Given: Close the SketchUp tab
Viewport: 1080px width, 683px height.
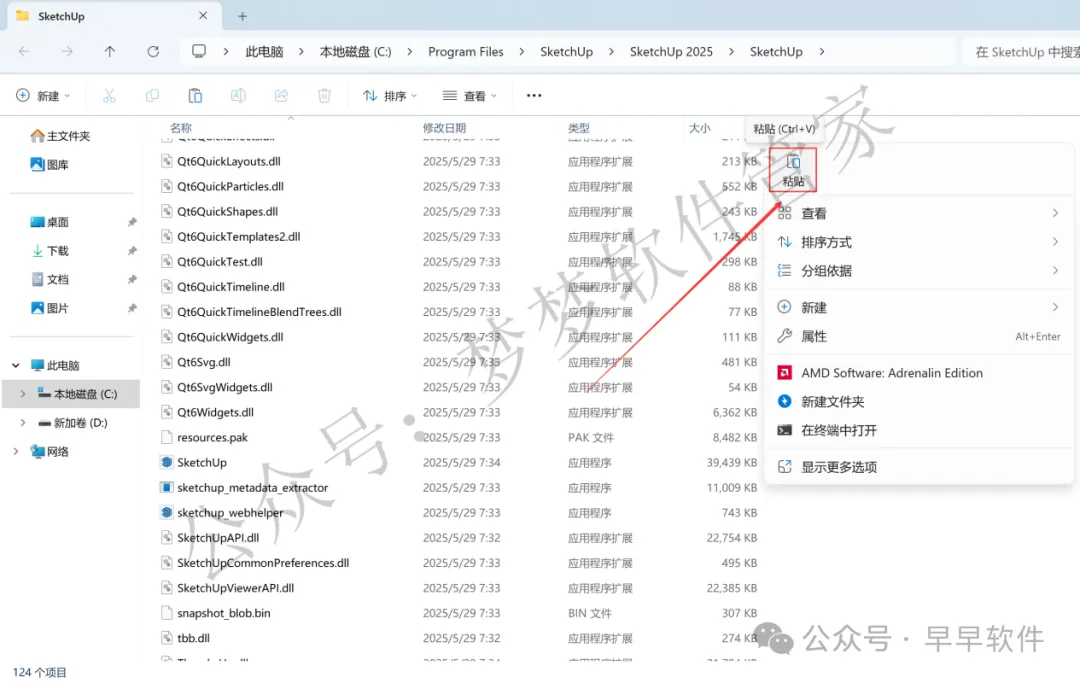Looking at the screenshot, I should tap(202, 16).
